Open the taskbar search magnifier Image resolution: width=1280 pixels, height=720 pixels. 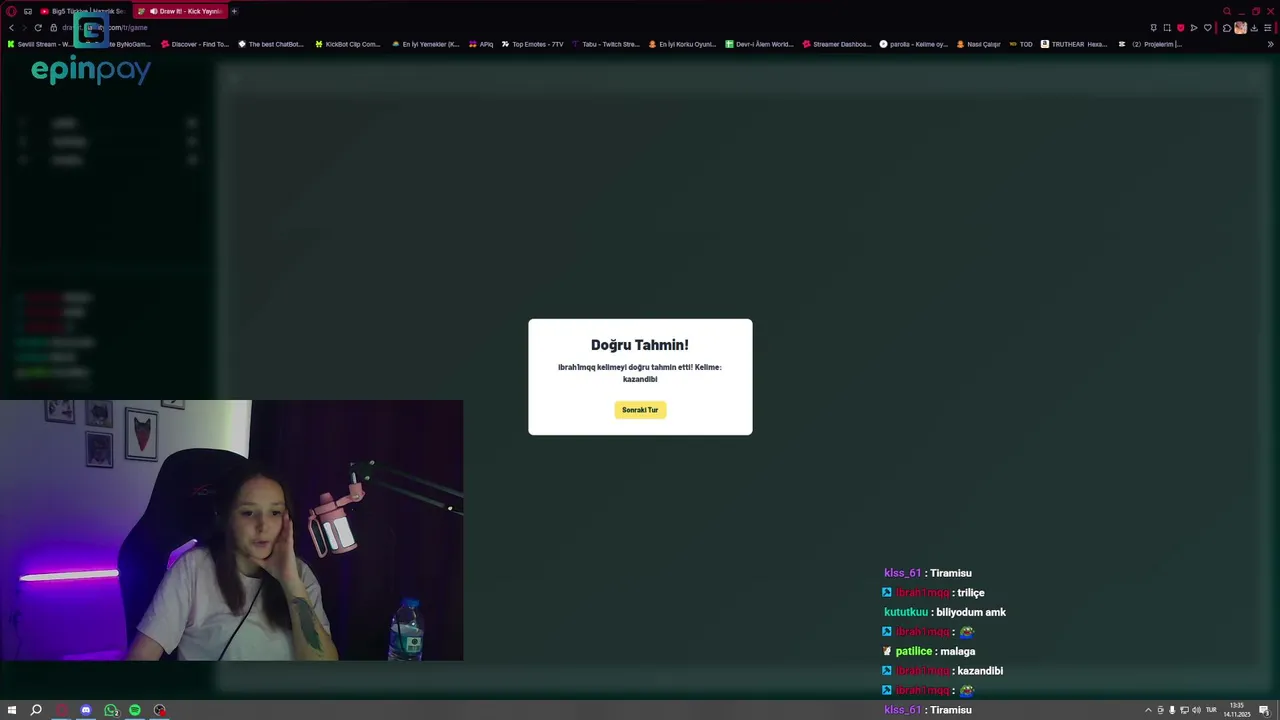[x=36, y=710]
